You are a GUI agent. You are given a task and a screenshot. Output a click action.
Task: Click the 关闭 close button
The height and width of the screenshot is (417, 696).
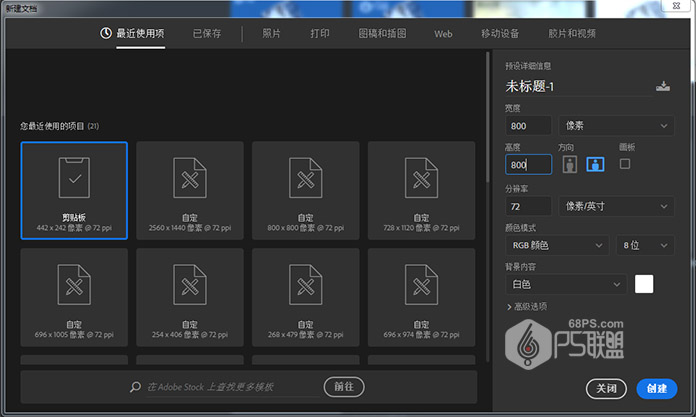click(x=606, y=389)
